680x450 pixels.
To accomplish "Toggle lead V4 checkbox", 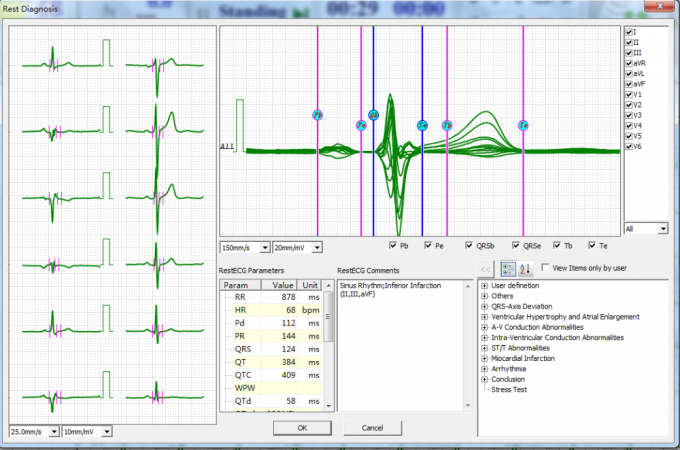I will pos(629,126).
